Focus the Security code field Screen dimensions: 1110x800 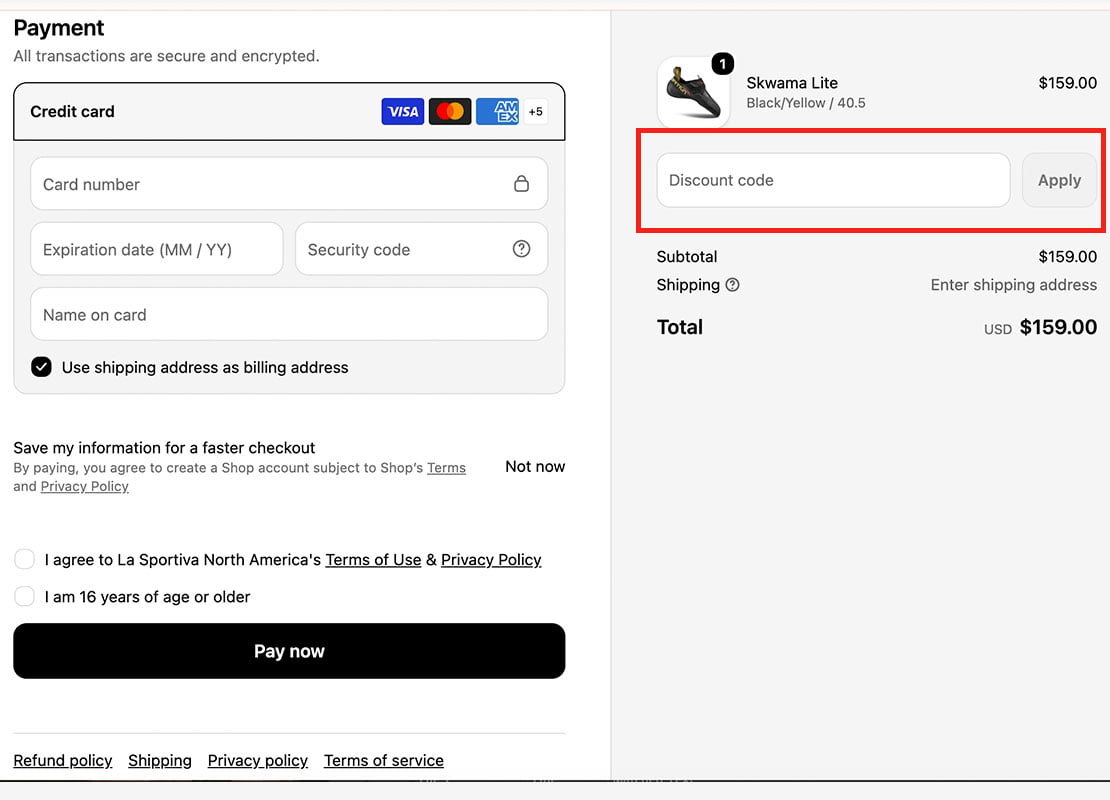click(421, 249)
